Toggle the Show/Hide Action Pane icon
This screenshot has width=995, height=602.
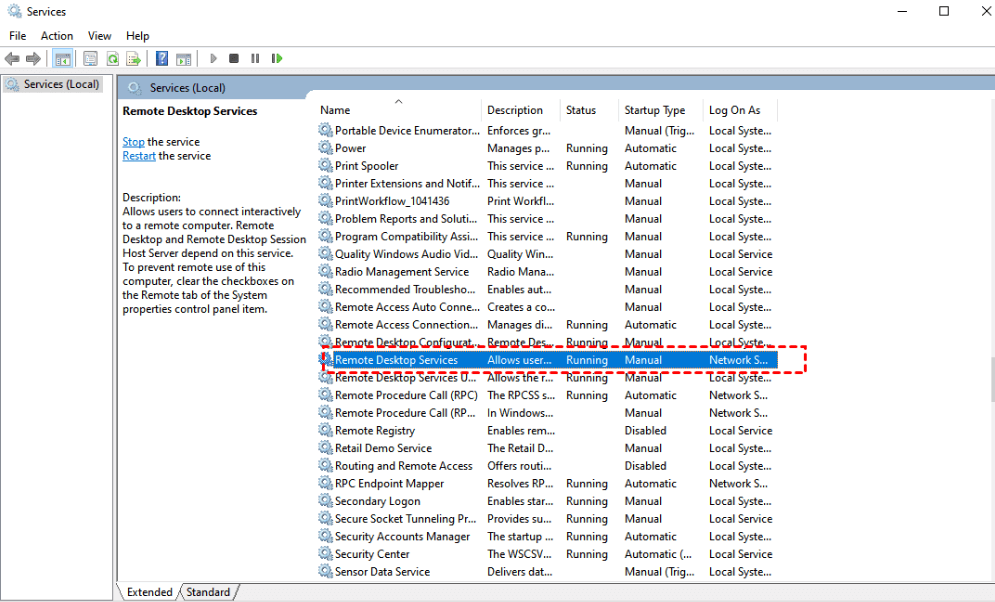click(x=183, y=59)
